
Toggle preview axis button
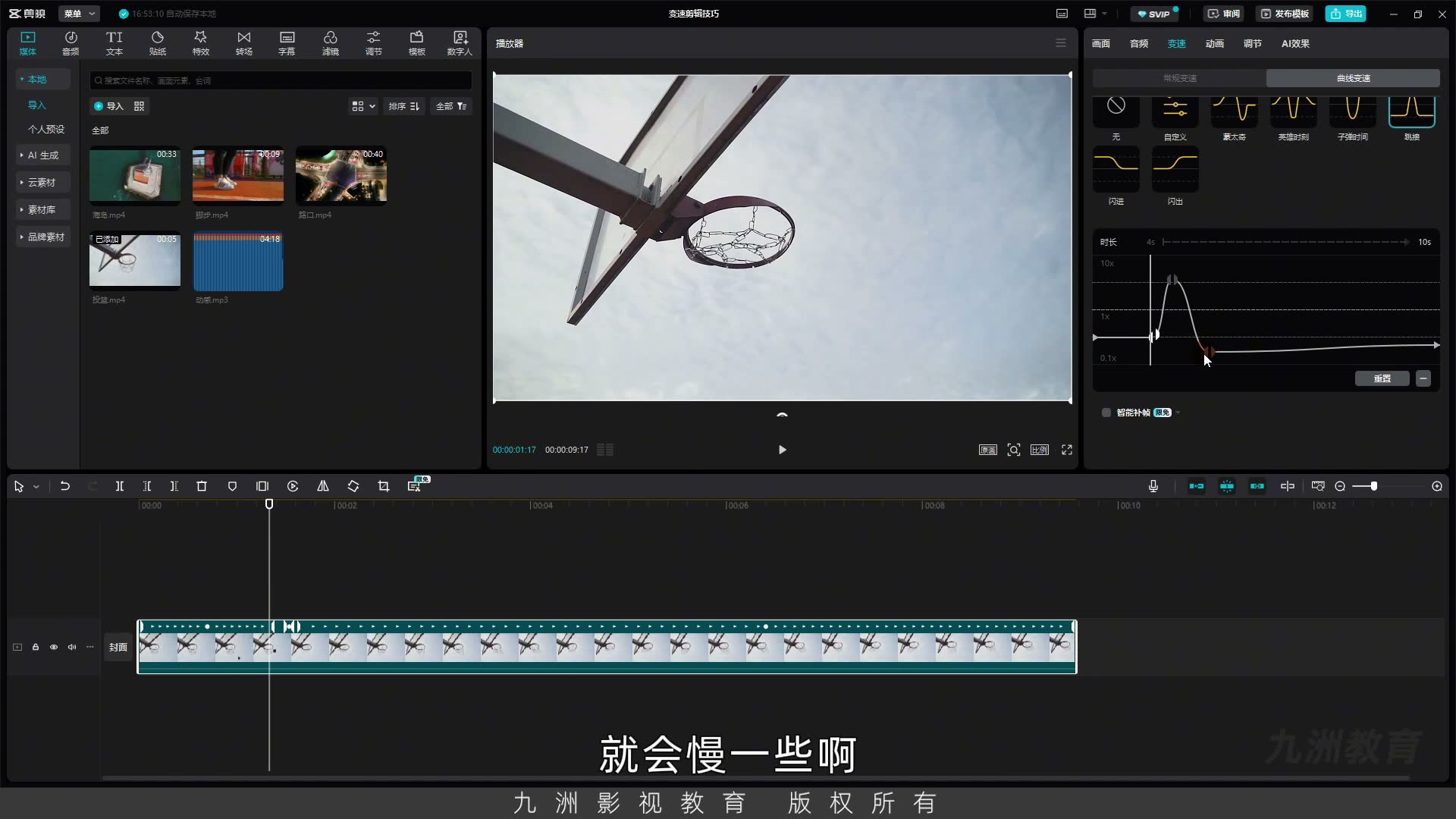pos(1288,486)
